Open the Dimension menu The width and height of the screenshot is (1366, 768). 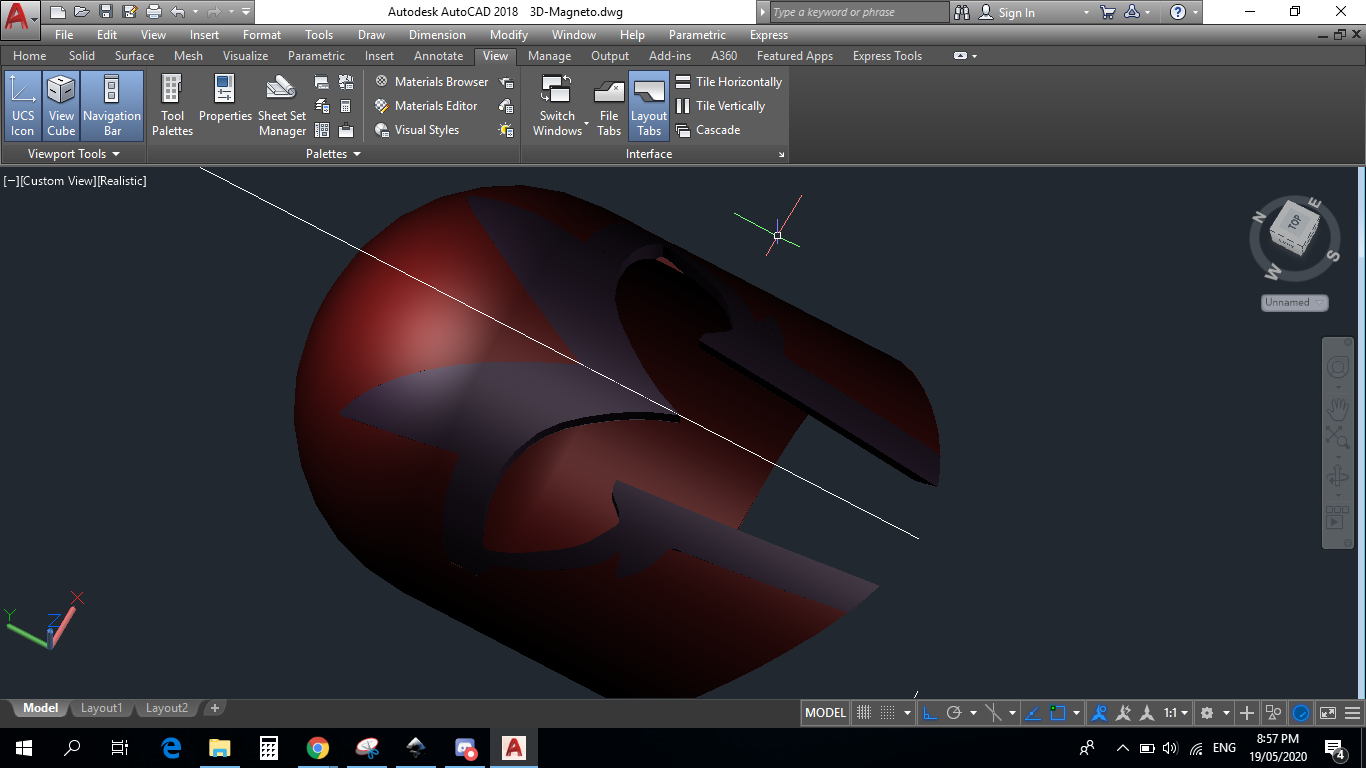[x=437, y=35]
